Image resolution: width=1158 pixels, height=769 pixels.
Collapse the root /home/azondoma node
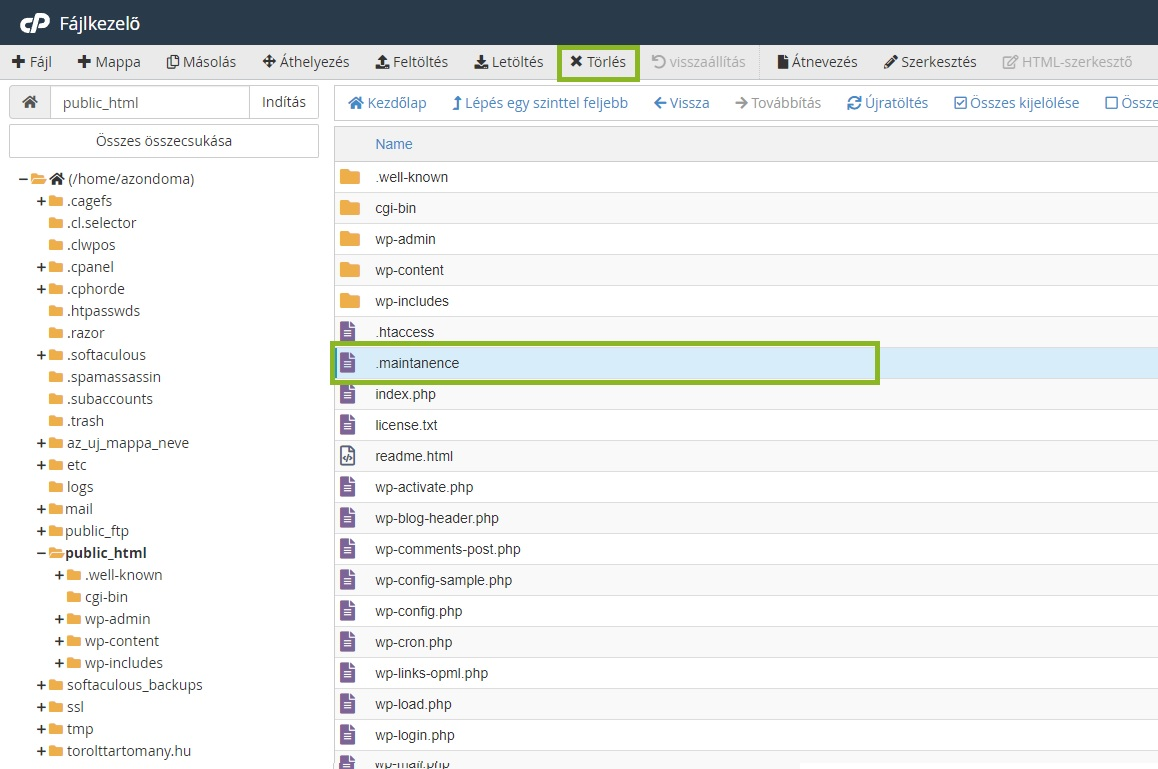23,179
